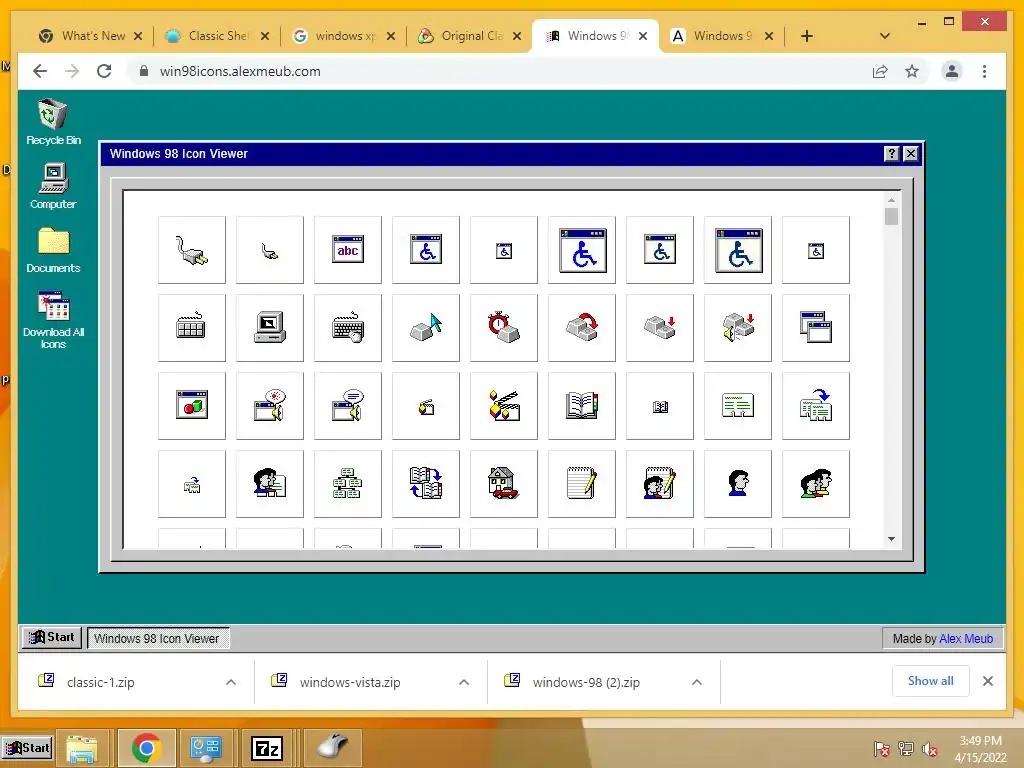
Task: Choose the two overlapping windows icon
Action: [x=816, y=328]
